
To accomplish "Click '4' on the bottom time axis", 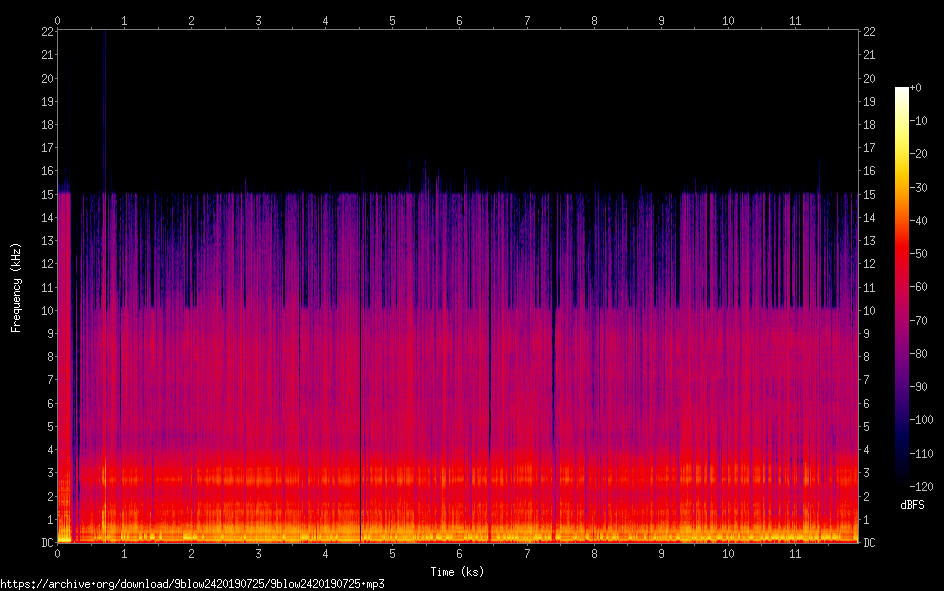I will [x=326, y=554].
